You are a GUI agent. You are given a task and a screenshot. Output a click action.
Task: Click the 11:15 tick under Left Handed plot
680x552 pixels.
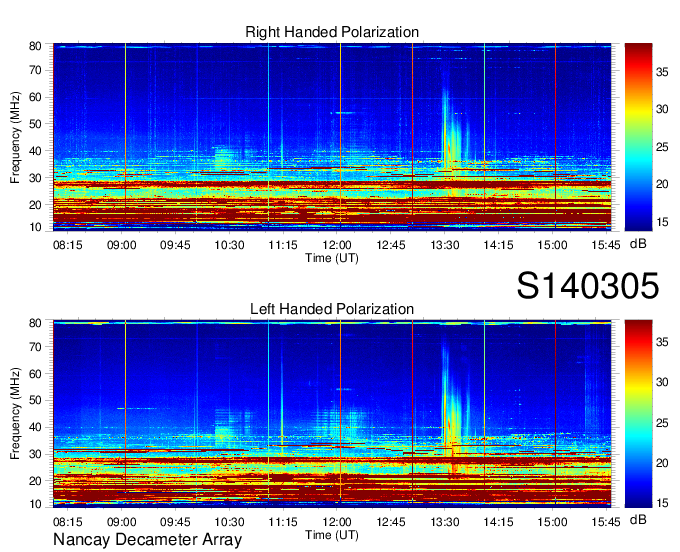(x=283, y=522)
